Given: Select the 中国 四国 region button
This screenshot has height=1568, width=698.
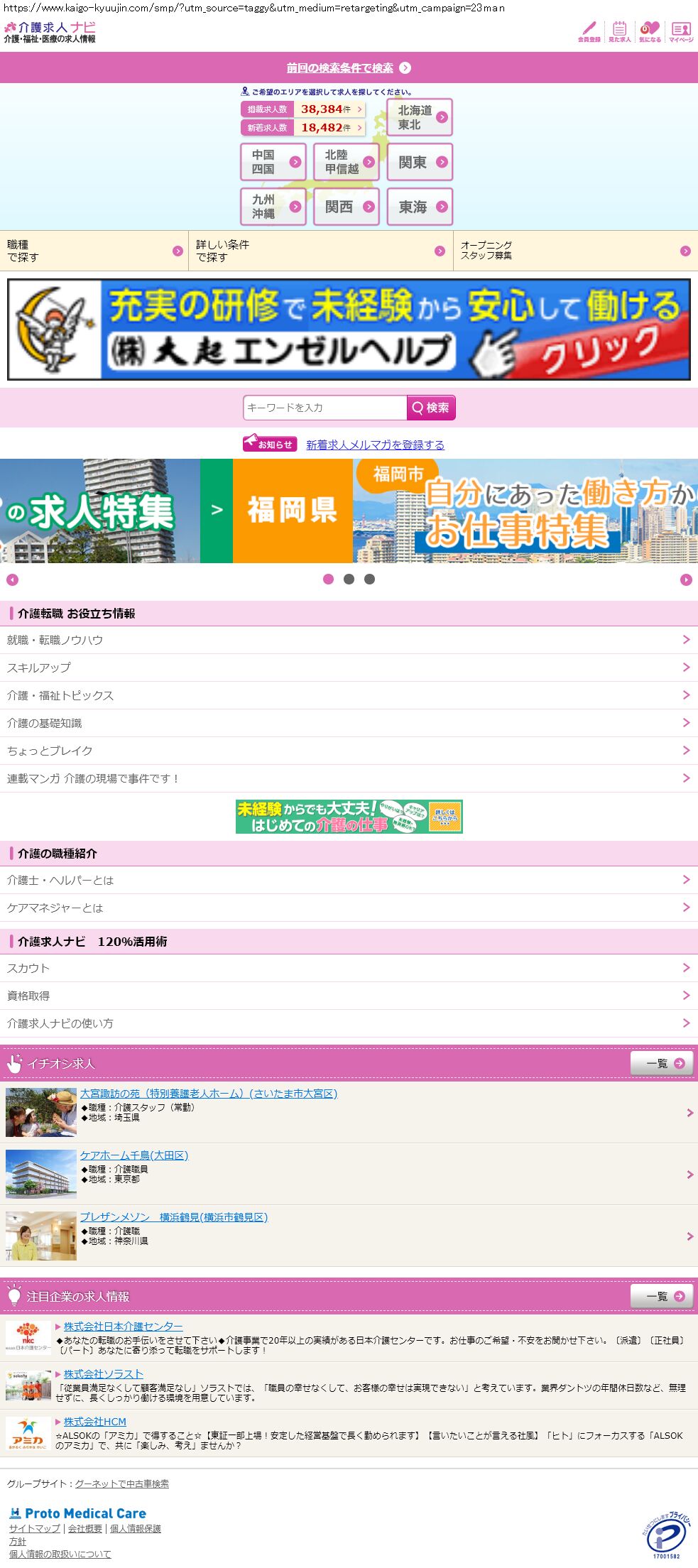Looking at the screenshot, I should point(273,162).
